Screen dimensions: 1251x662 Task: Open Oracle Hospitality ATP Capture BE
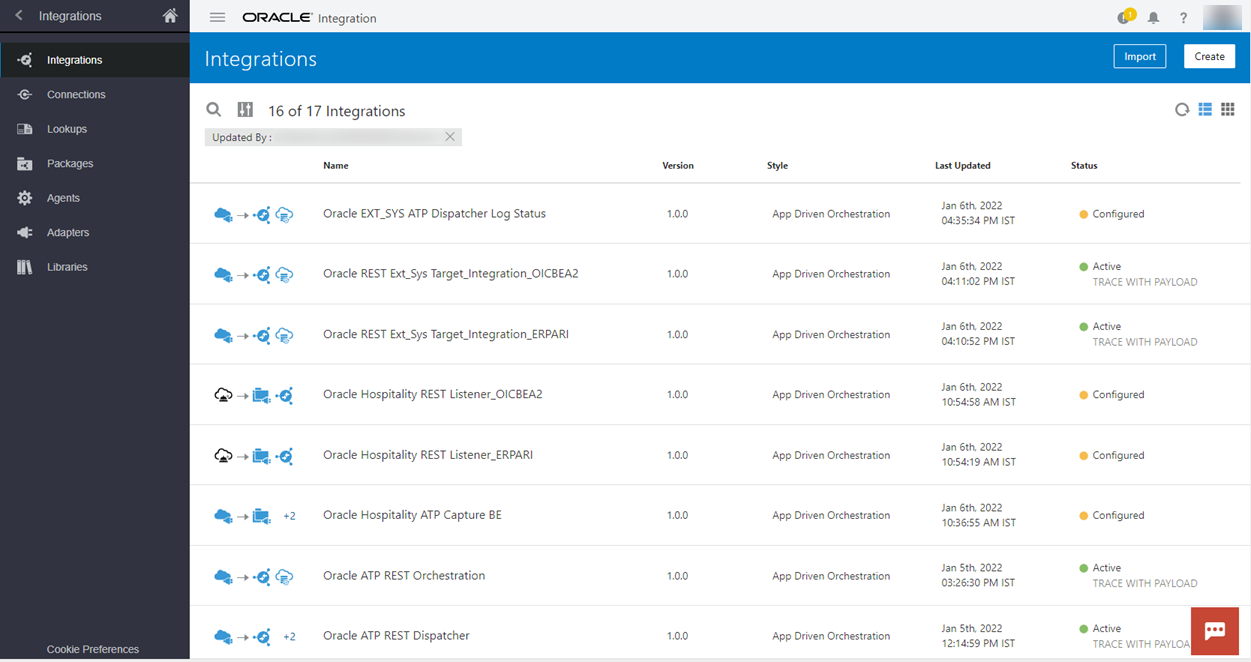click(412, 515)
